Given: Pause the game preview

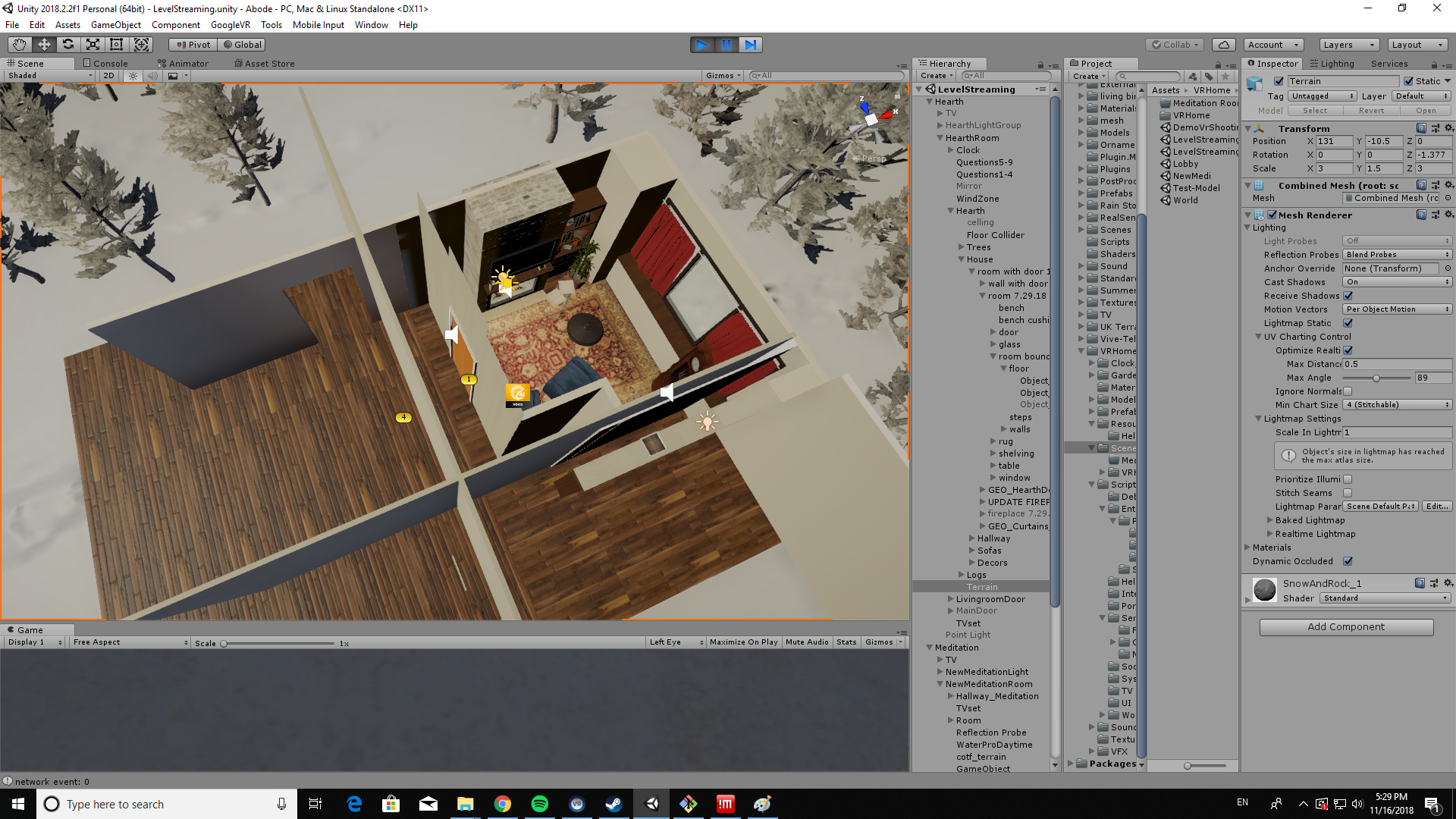Looking at the screenshot, I should point(726,45).
